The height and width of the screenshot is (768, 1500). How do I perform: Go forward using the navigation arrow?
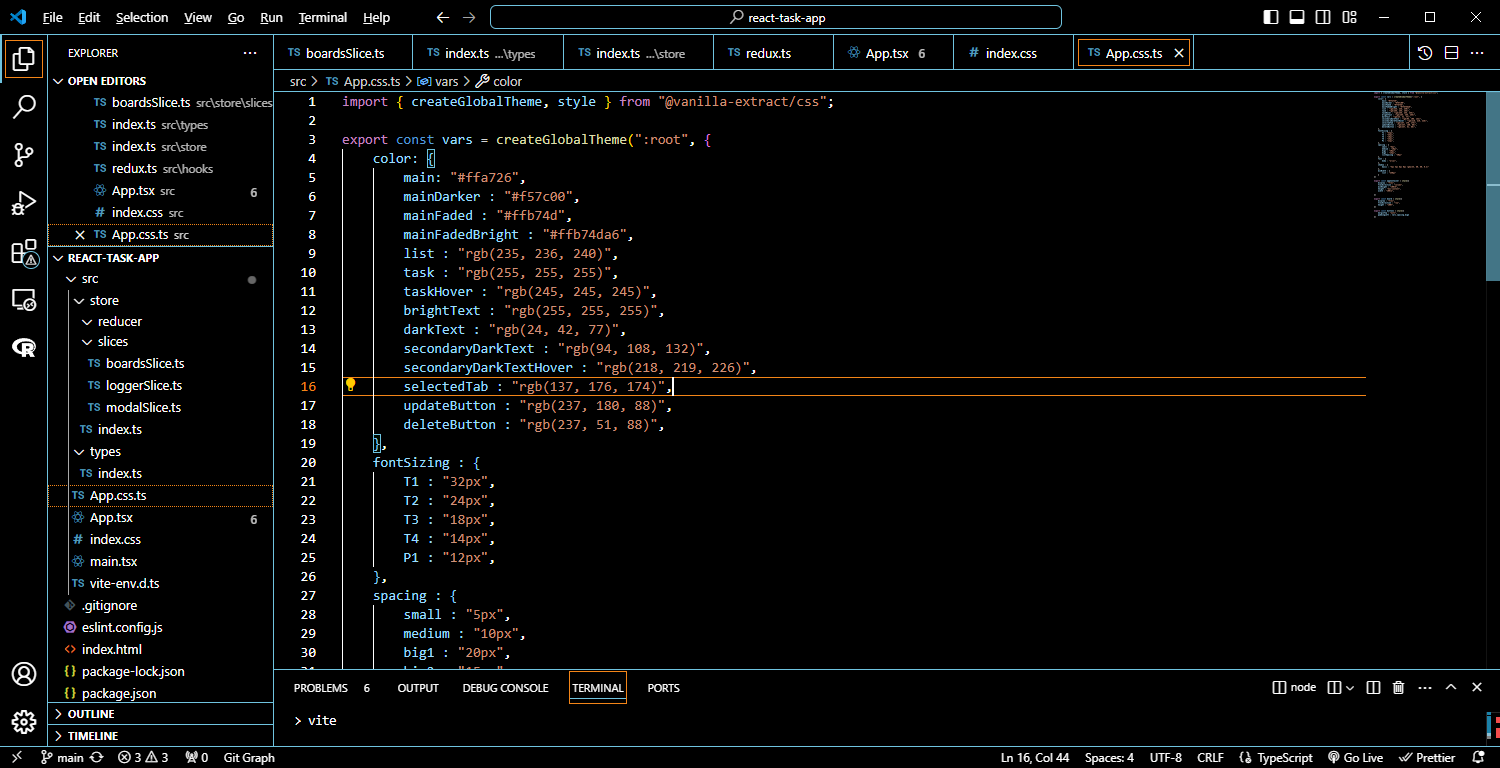470,17
